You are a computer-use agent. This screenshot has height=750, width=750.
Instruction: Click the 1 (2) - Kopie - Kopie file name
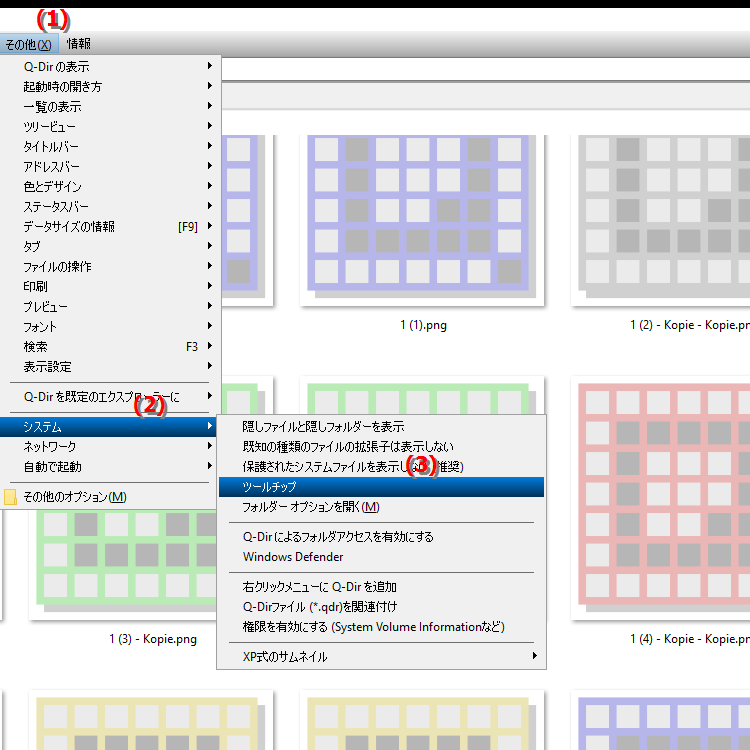(x=690, y=325)
